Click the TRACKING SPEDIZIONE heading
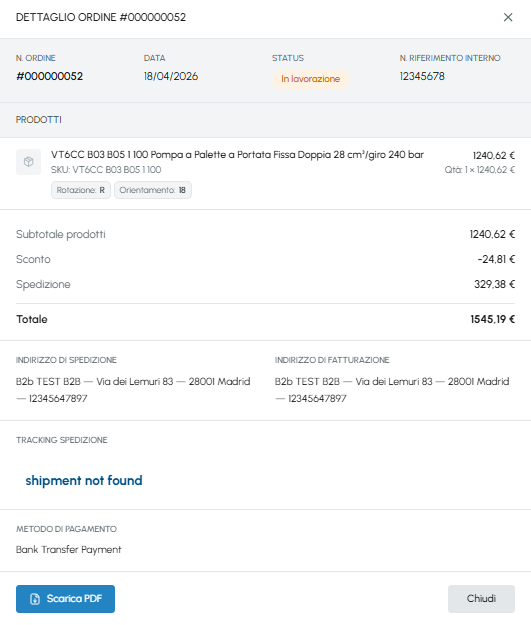 click(62, 440)
